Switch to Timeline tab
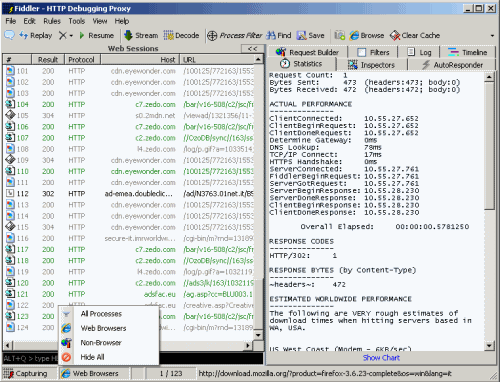This screenshot has height=382, width=500. coord(467,52)
